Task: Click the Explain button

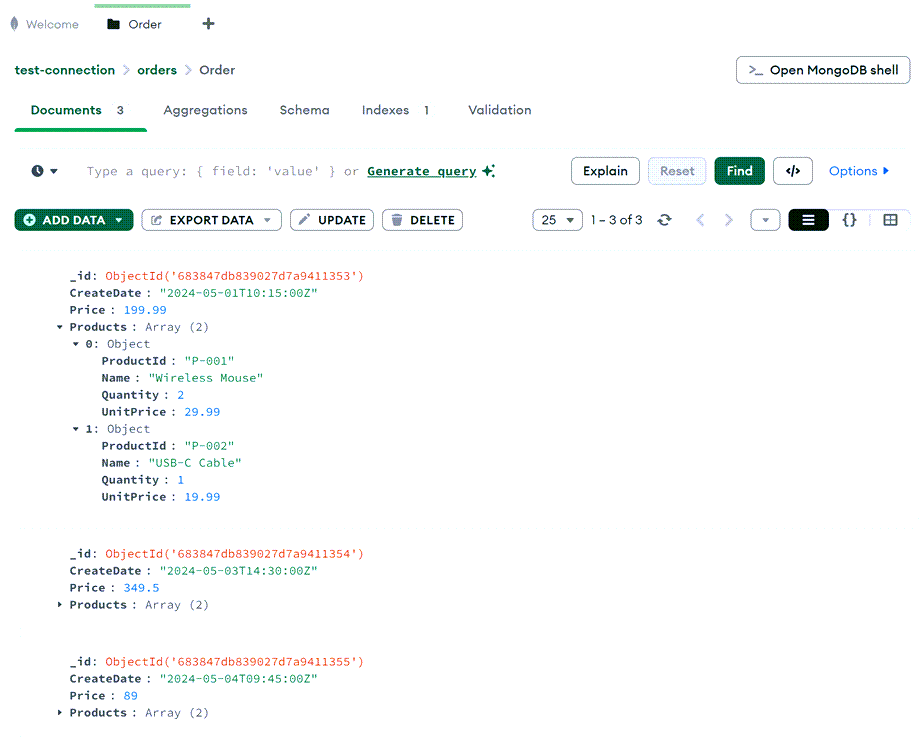Action: coord(605,171)
